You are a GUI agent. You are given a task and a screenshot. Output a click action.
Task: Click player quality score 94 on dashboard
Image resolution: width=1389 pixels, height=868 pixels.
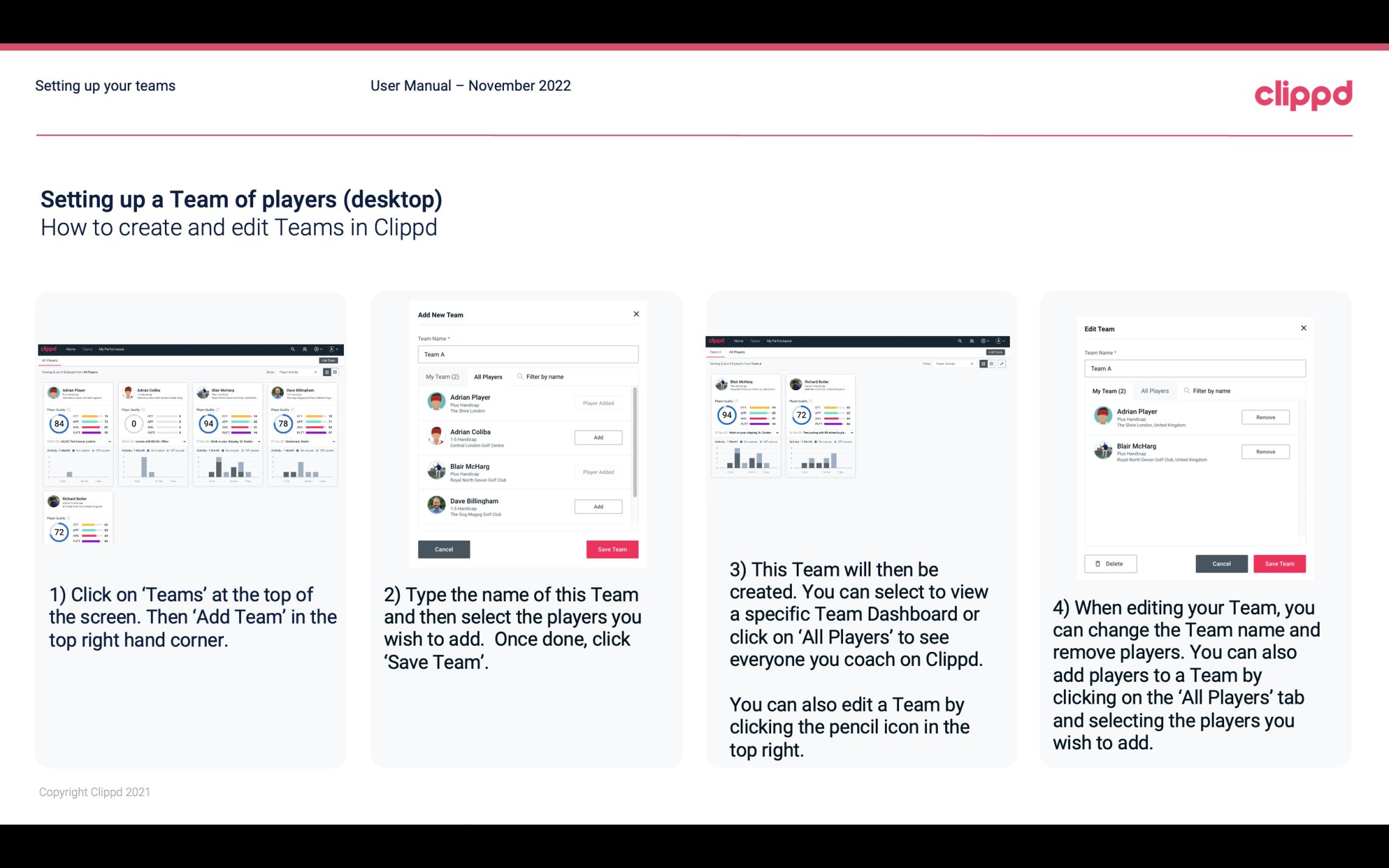click(x=207, y=423)
